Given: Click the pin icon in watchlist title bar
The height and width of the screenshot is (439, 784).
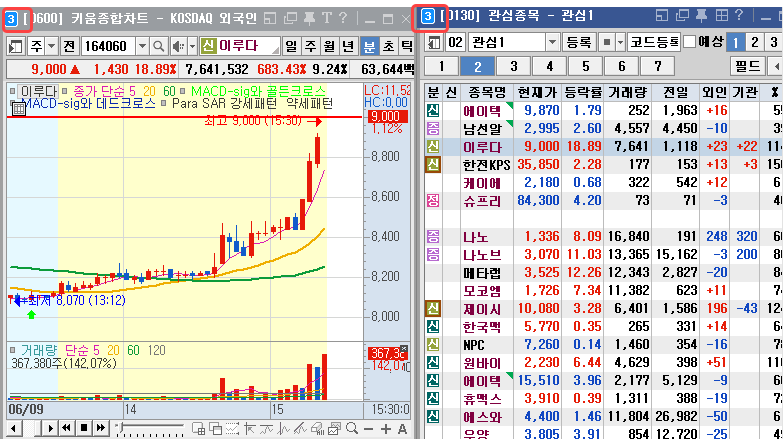Looking at the screenshot, I should [701, 16].
